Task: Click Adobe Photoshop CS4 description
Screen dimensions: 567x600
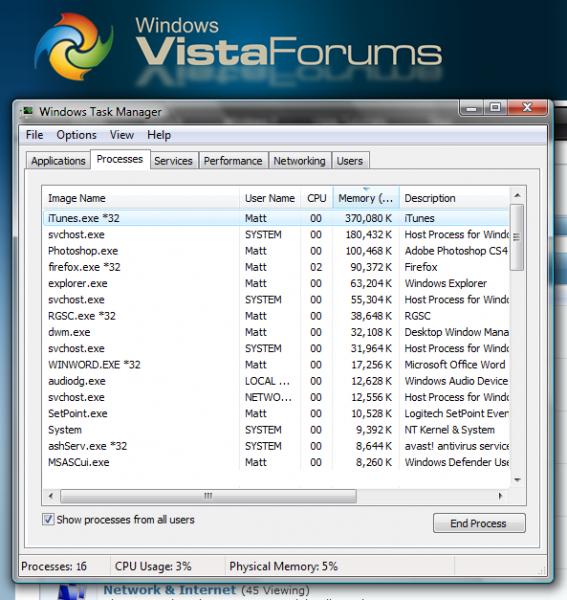Action: click(x=456, y=251)
